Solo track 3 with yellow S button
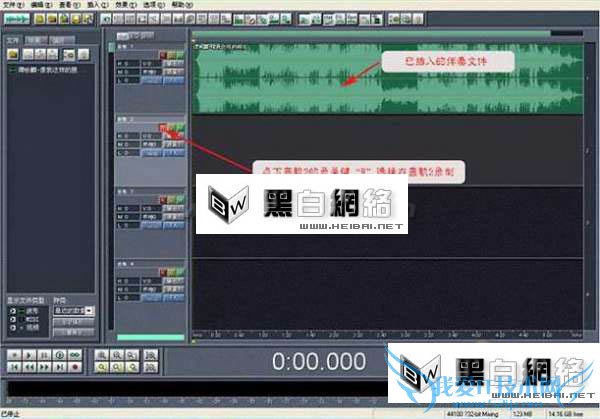This screenshot has height=419, width=600. click(x=171, y=200)
